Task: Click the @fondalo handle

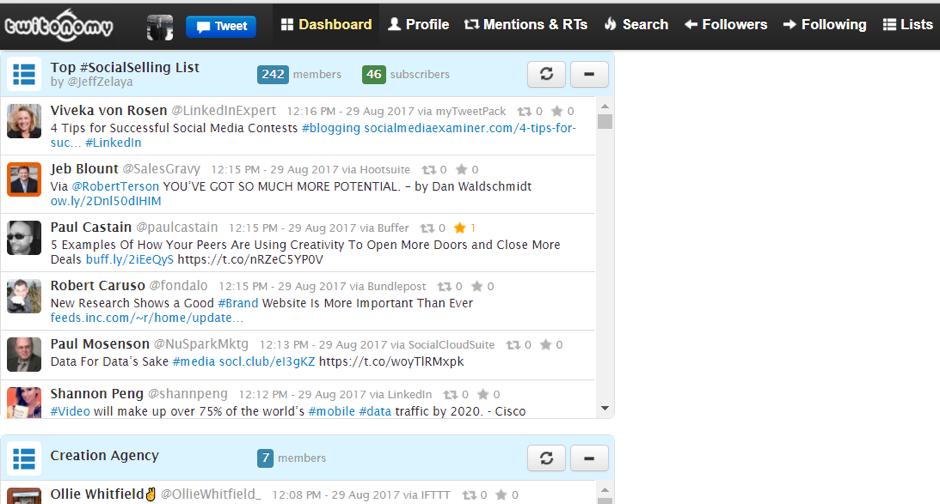Action: click(178, 286)
